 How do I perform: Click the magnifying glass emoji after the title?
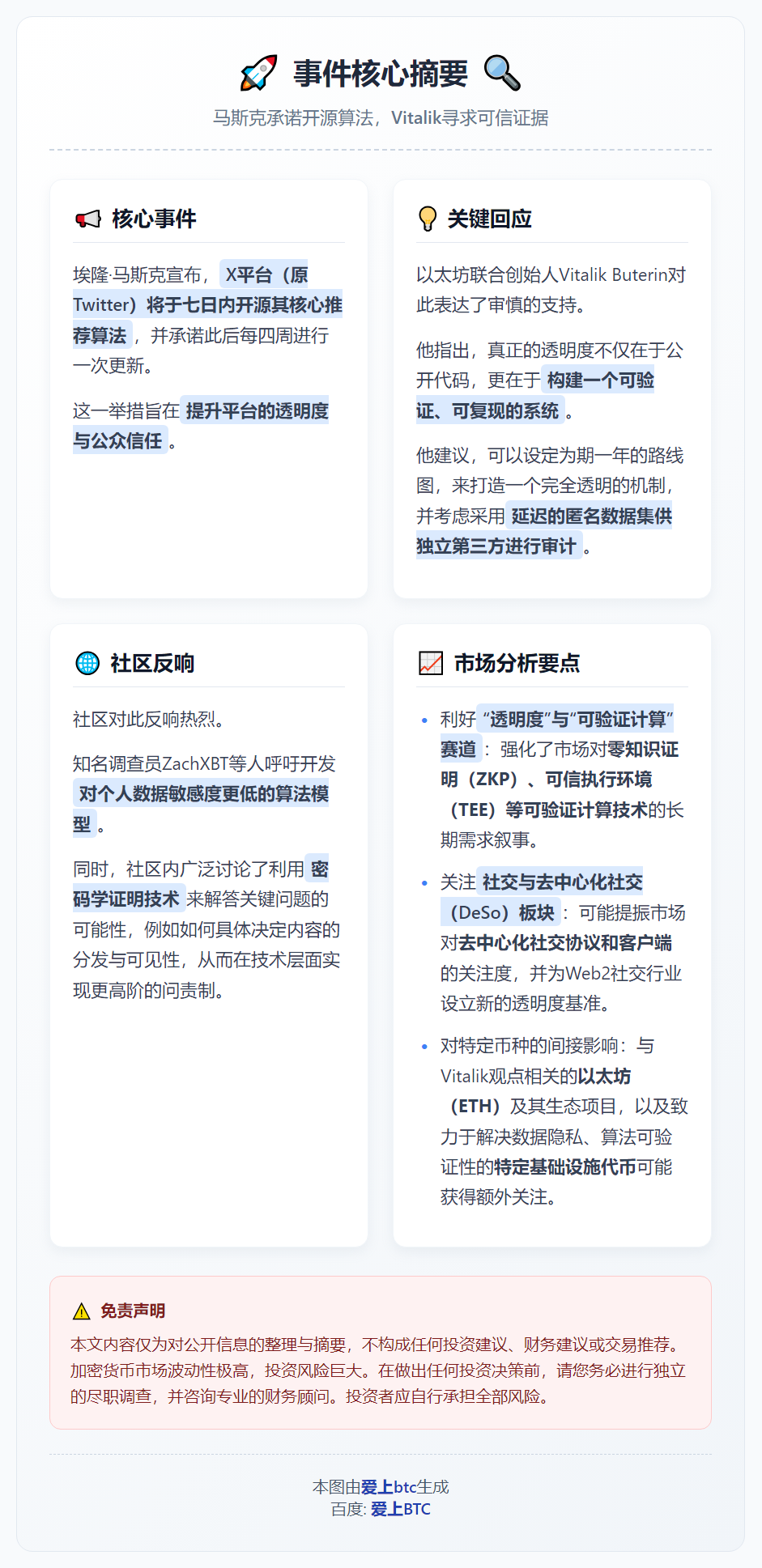[502, 73]
